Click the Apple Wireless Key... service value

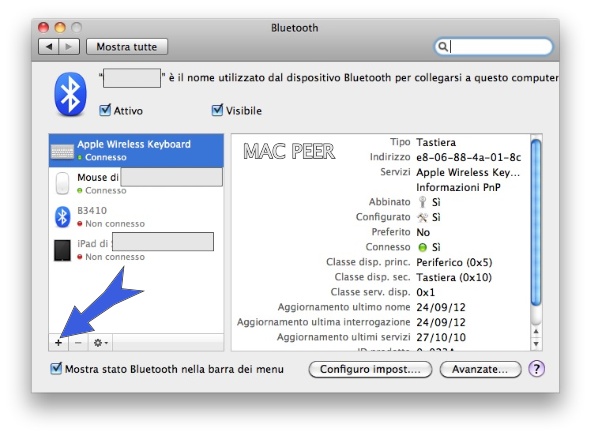coord(468,172)
